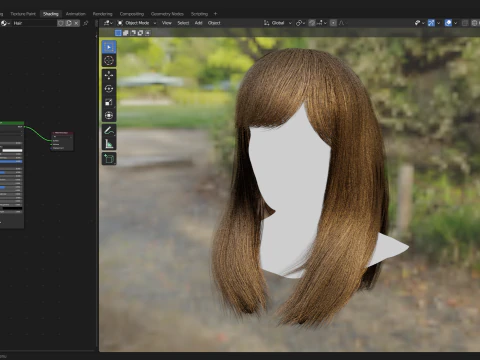Toggle proportional editing

pos(333,23)
